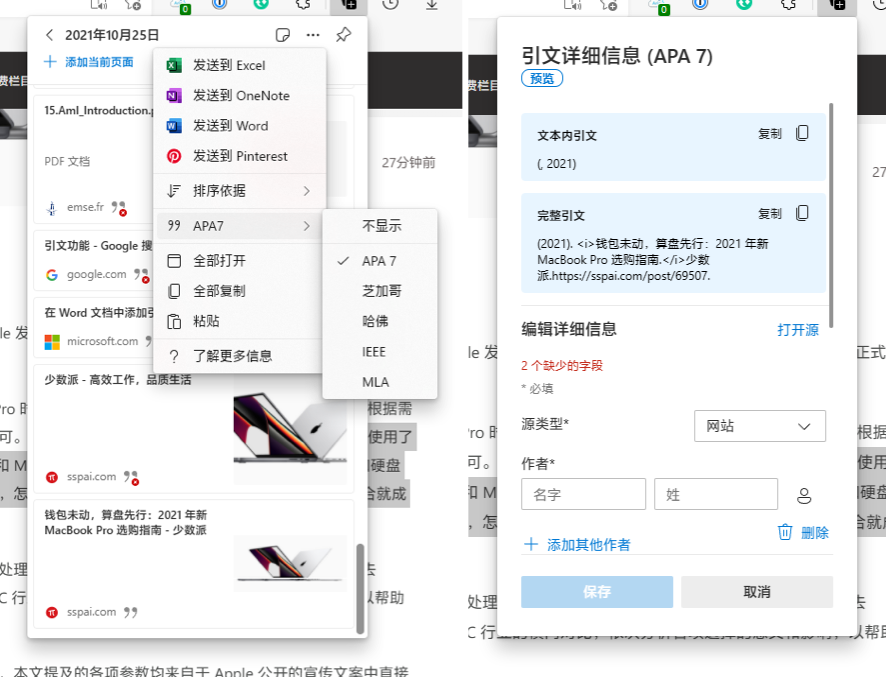Add a note with the sticky-note icon
Screen dimensions: 886x677
click(283, 35)
